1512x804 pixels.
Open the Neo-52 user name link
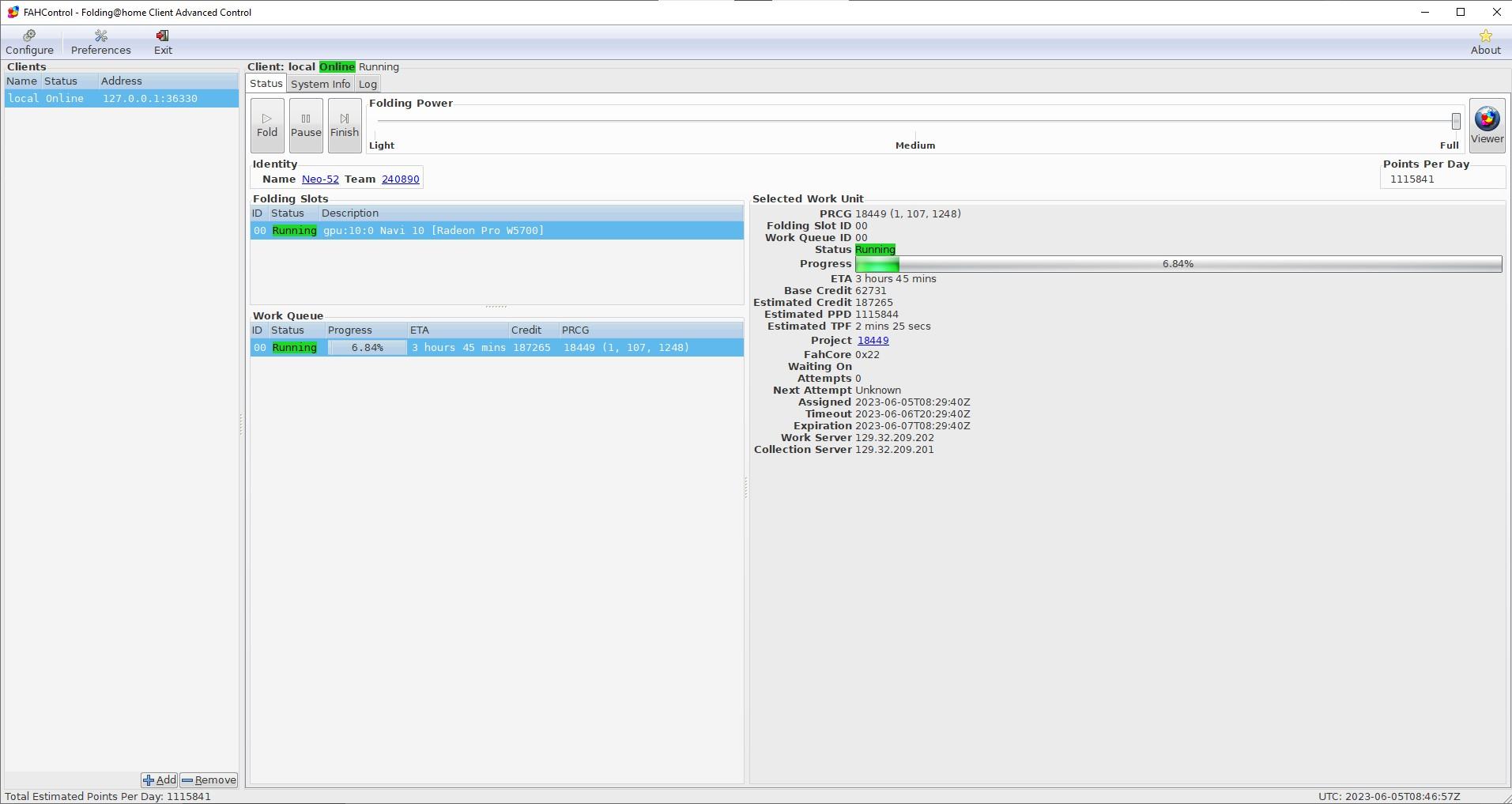coord(320,179)
